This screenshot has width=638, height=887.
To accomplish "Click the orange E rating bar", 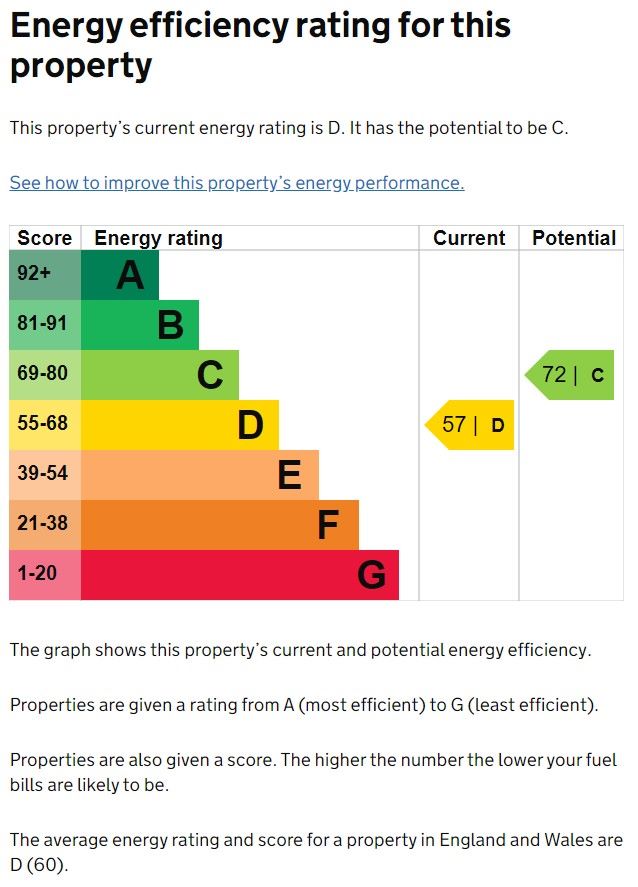I will point(199,475).
